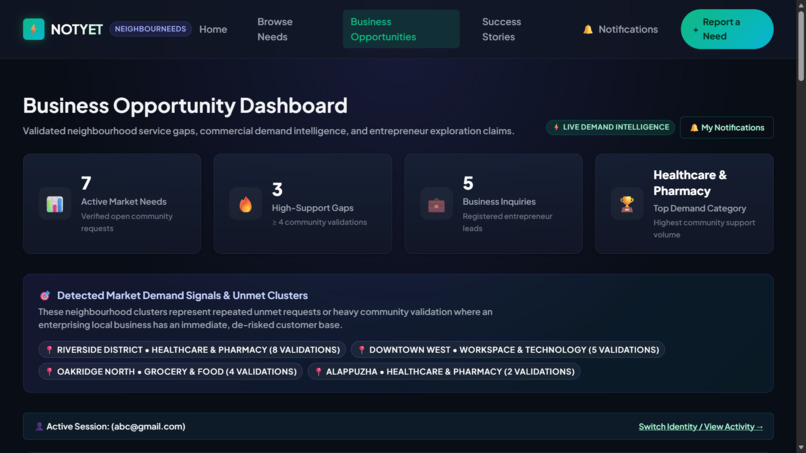The width and height of the screenshot is (806, 453).
Task: Click the page vertical scrollbar thumb
Action: (x=801, y=45)
